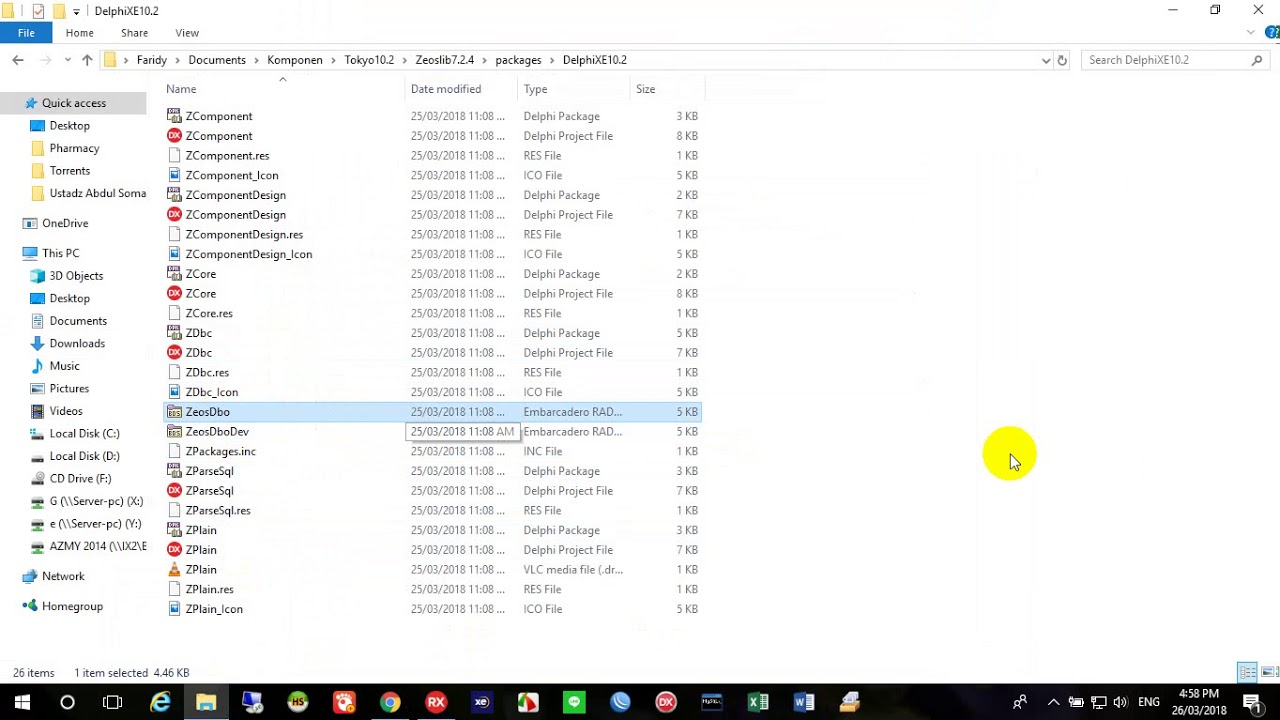The width and height of the screenshot is (1280, 720).
Task: Open Google Chrome from the taskbar
Action: [x=390, y=703]
